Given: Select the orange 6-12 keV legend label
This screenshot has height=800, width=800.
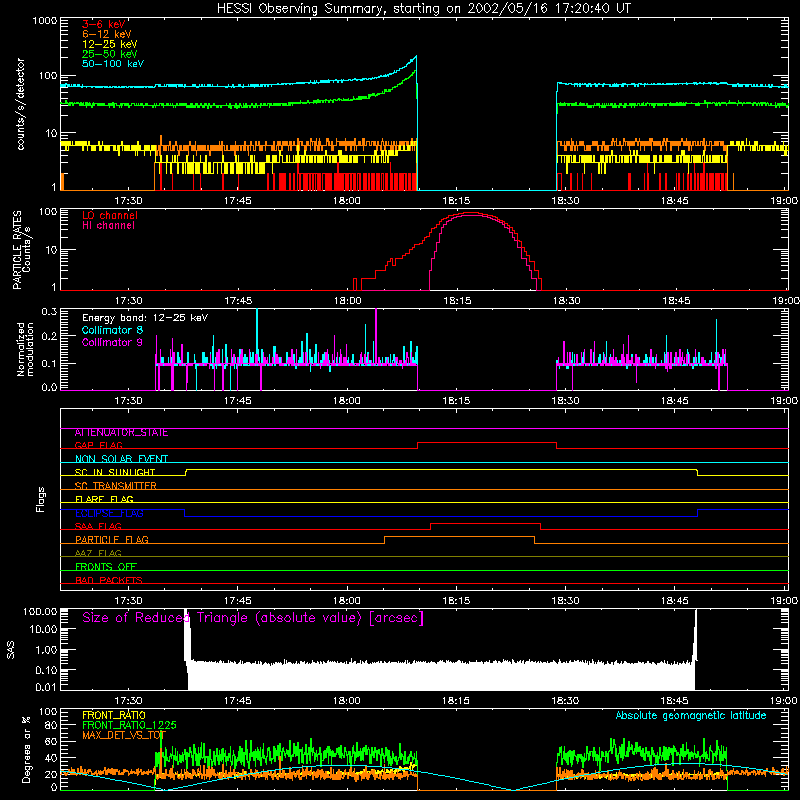Looking at the screenshot, I should click(107, 34).
